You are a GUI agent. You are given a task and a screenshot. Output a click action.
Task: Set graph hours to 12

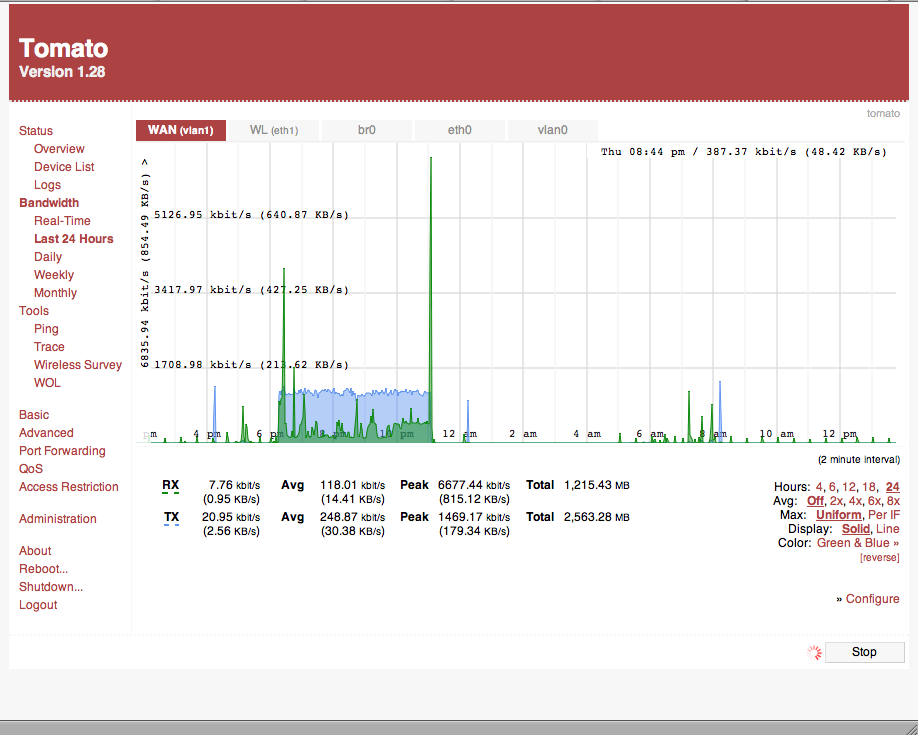click(849, 487)
